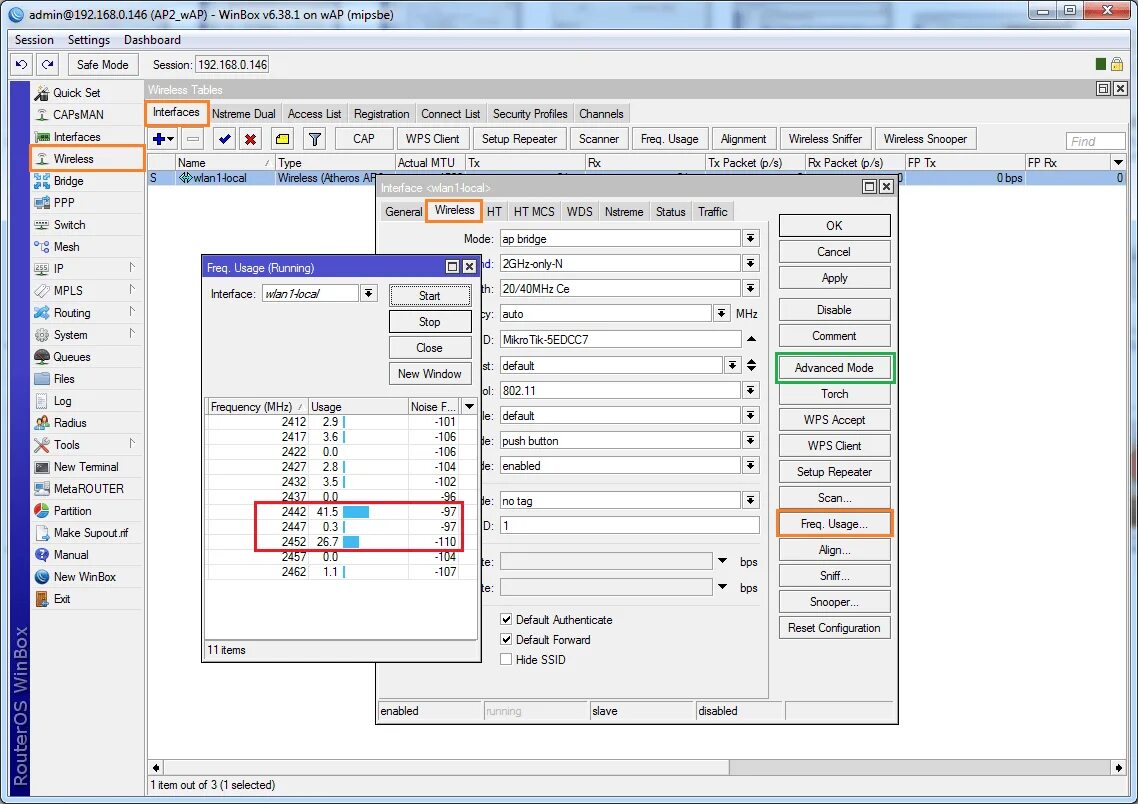Click the remove (minus) toolbar icon
This screenshot has height=804, width=1138.
[x=193, y=139]
